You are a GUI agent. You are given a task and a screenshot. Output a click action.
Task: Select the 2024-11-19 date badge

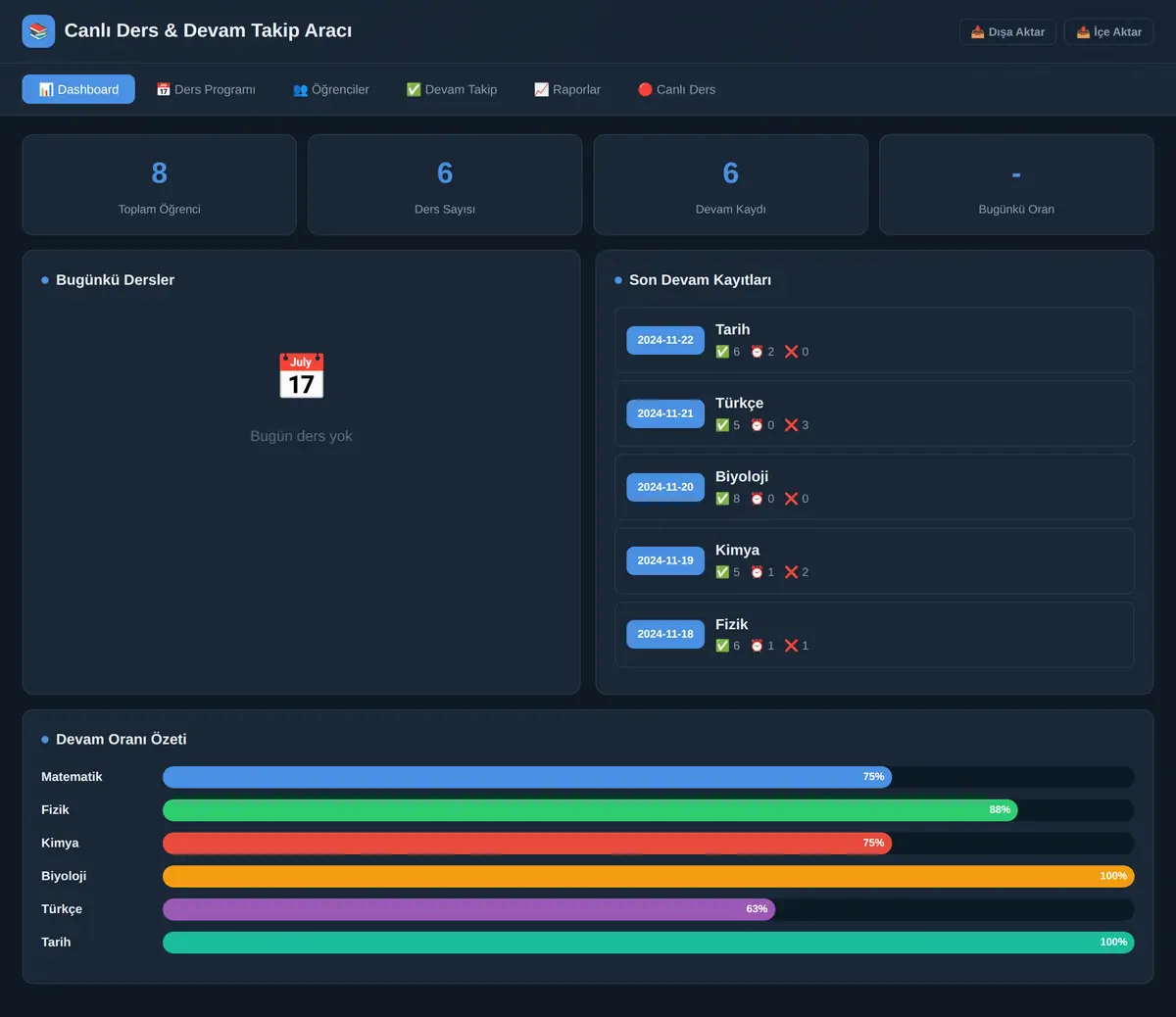point(665,560)
